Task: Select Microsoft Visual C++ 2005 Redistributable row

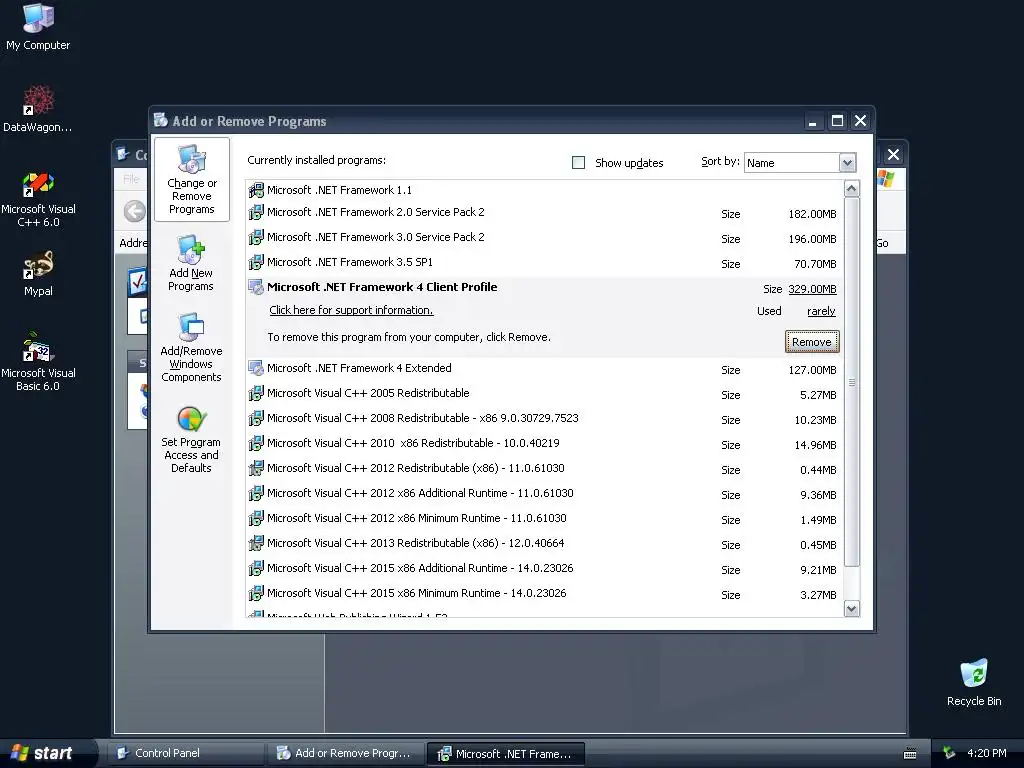Action: tap(544, 394)
